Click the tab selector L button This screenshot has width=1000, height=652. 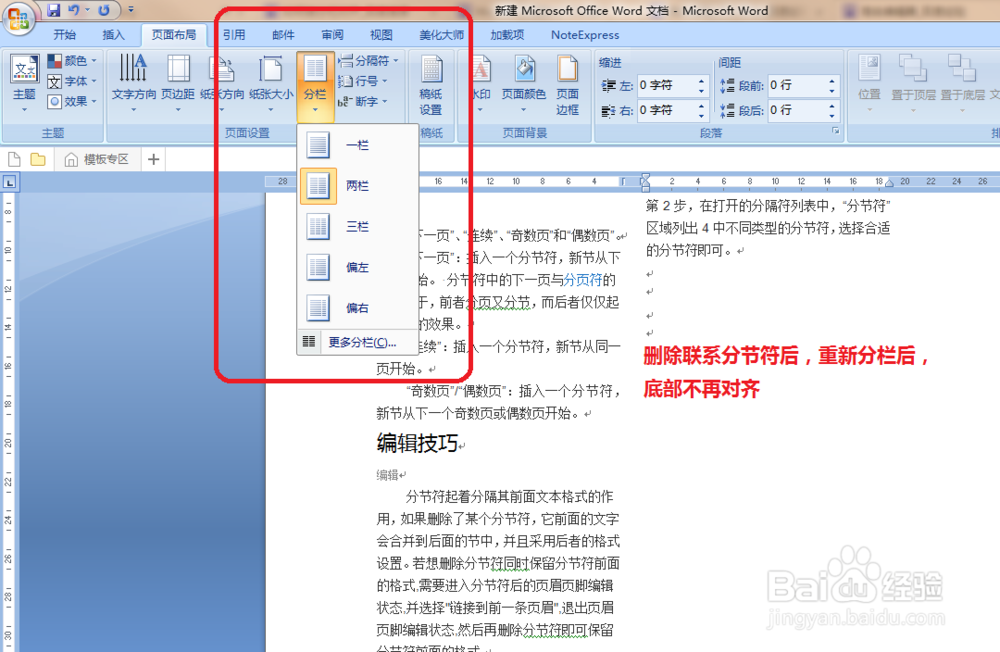pos(10,182)
